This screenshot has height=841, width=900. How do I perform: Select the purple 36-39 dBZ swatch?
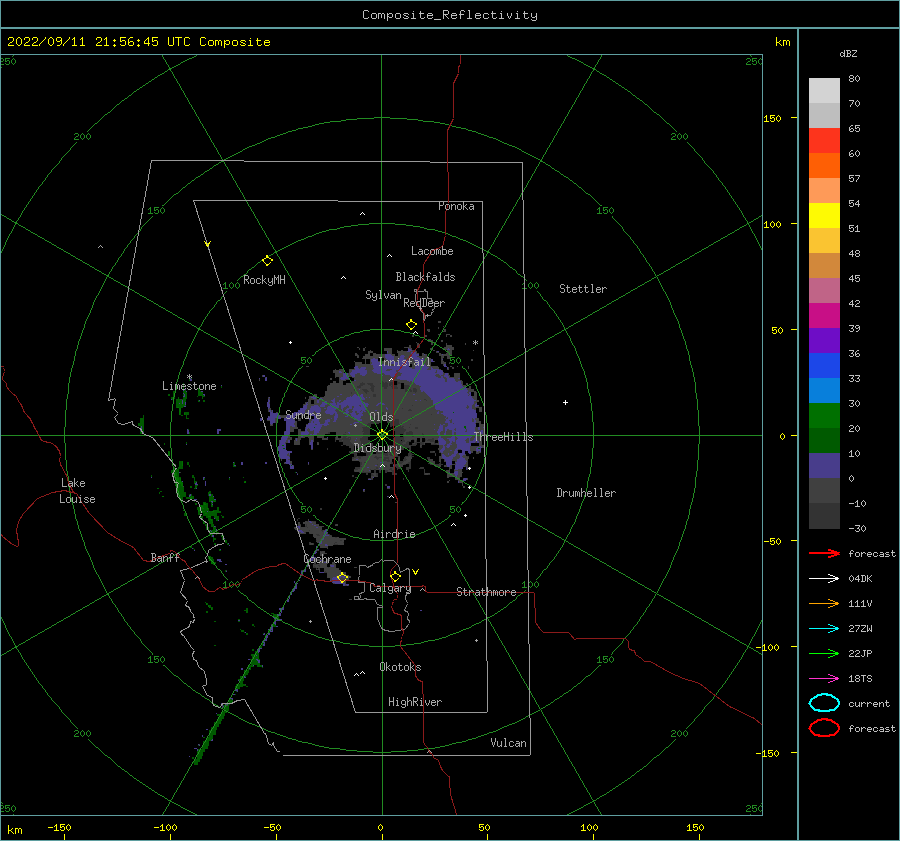pos(824,340)
